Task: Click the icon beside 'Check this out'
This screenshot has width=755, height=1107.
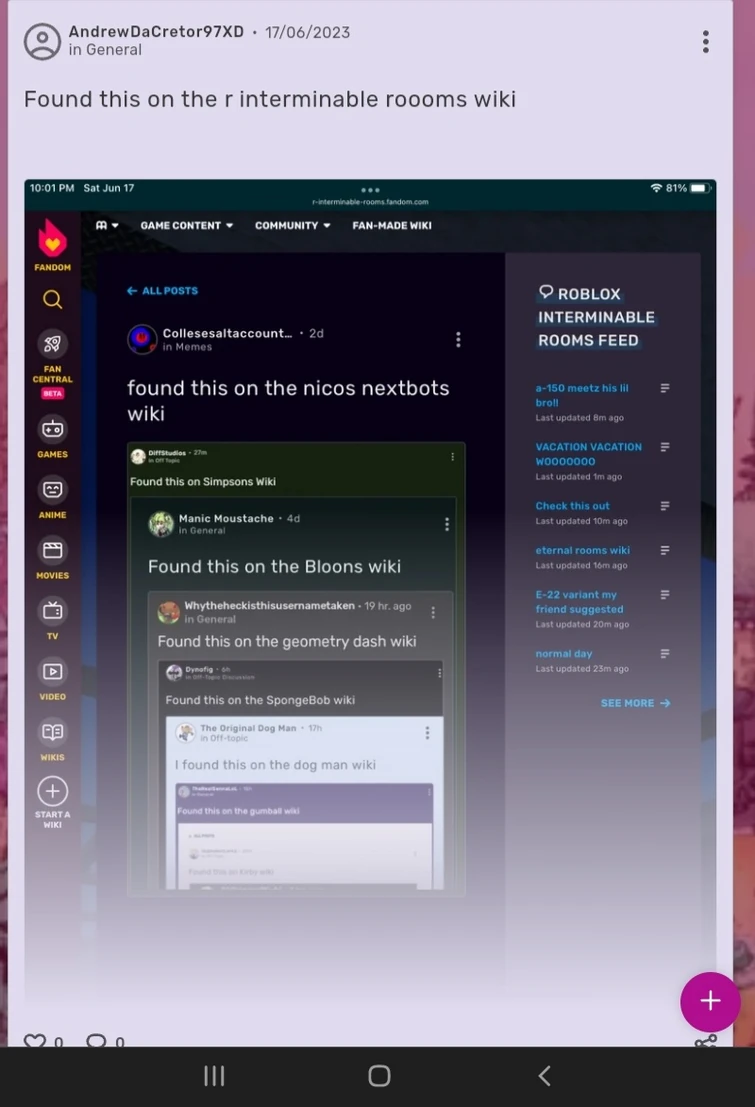Action: [665, 505]
